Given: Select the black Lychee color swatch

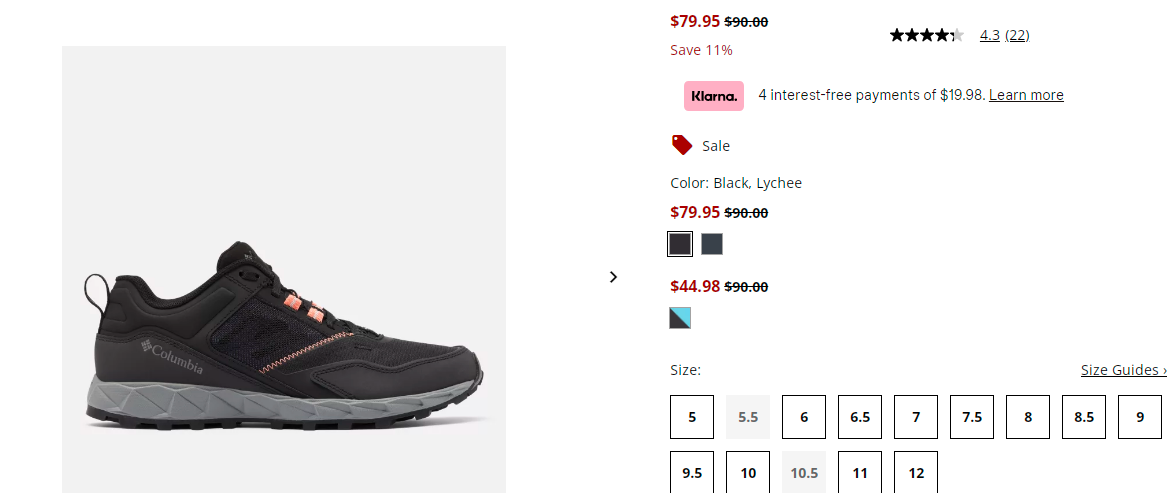Looking at the screenshot, I should [679, 244].
